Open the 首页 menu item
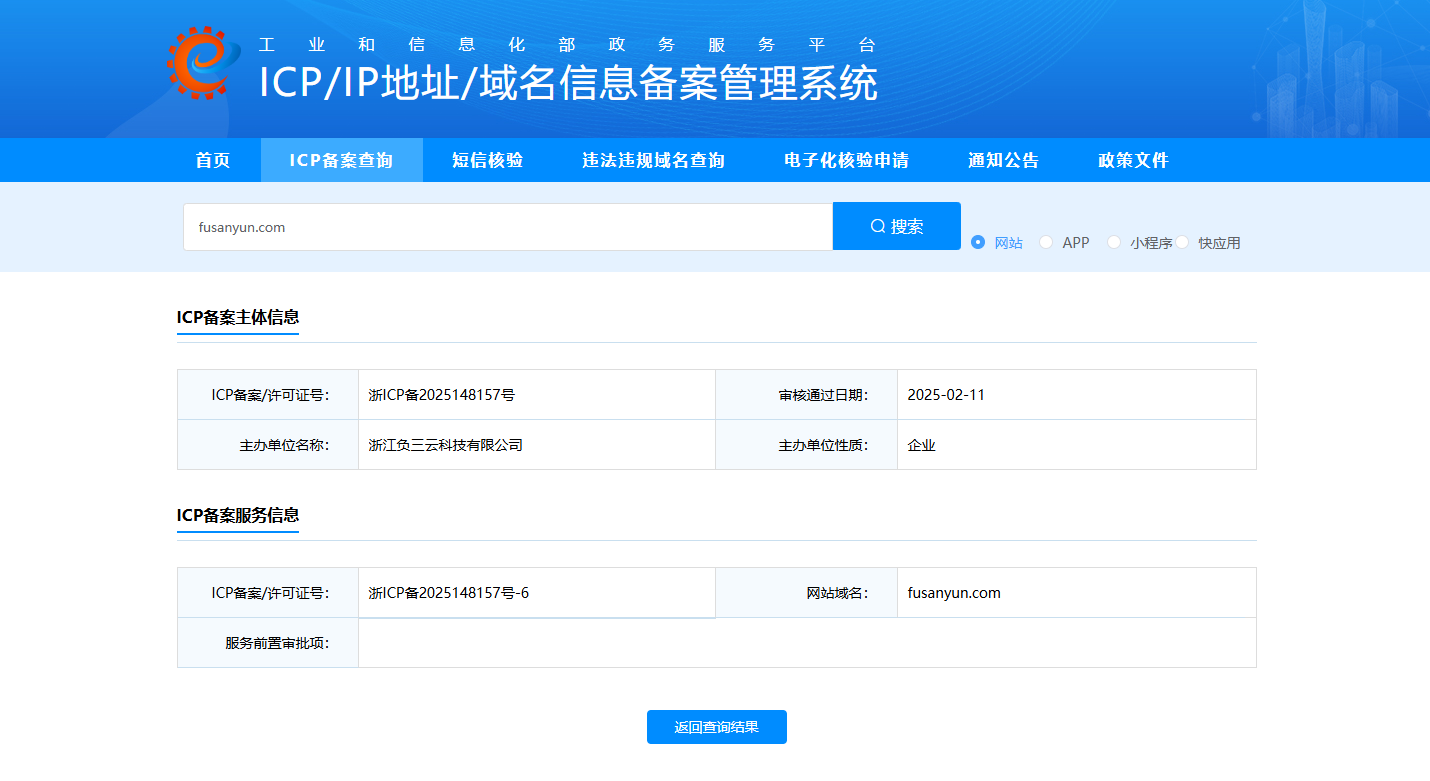Screen dimensions: 1430x781 (x=213, y=160)
